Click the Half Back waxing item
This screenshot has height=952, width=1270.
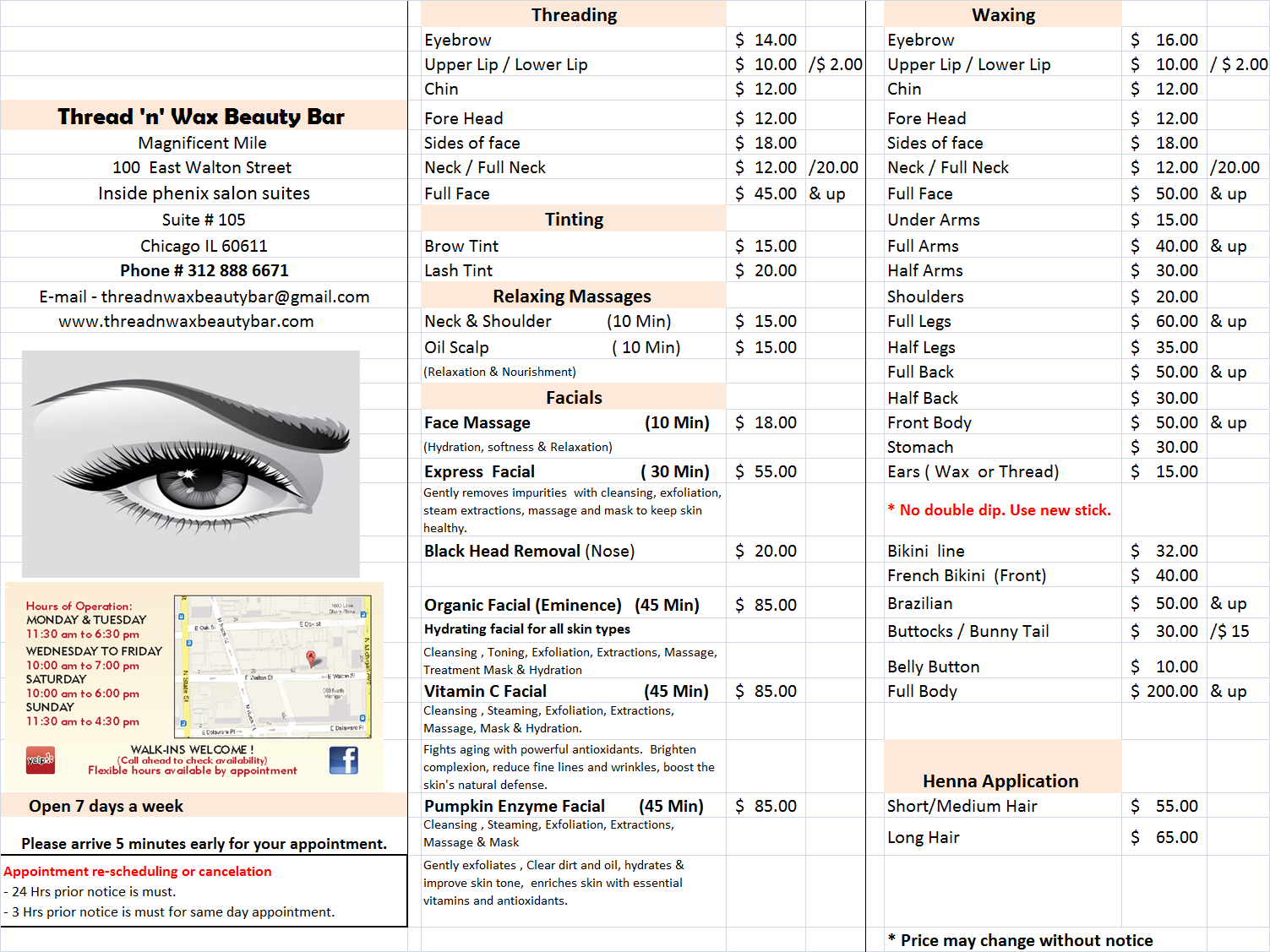tap(923, 398)
